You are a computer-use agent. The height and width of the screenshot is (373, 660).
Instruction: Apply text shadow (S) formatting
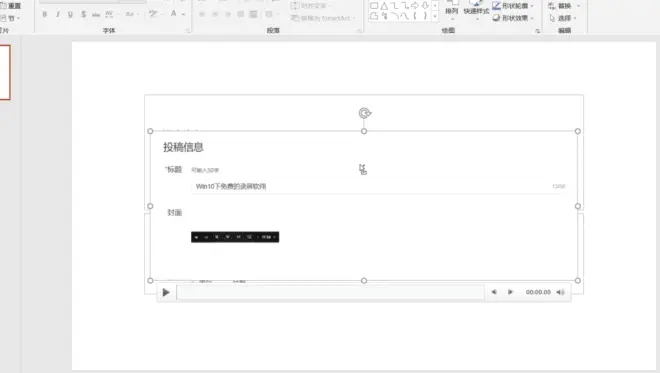point(83,14)
